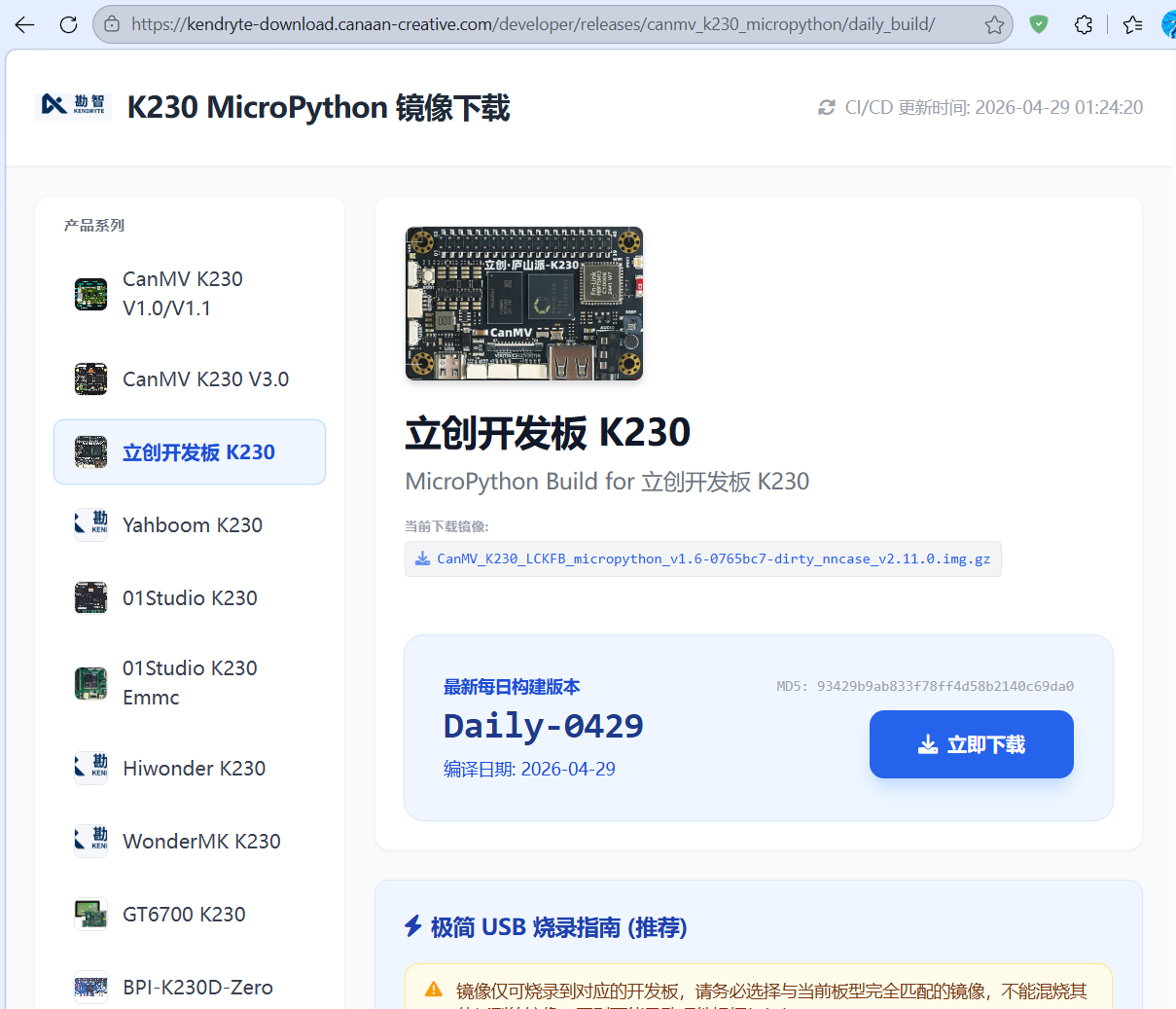View site info via the lock icon
1176x1009 pixels.
coord(112,24)
